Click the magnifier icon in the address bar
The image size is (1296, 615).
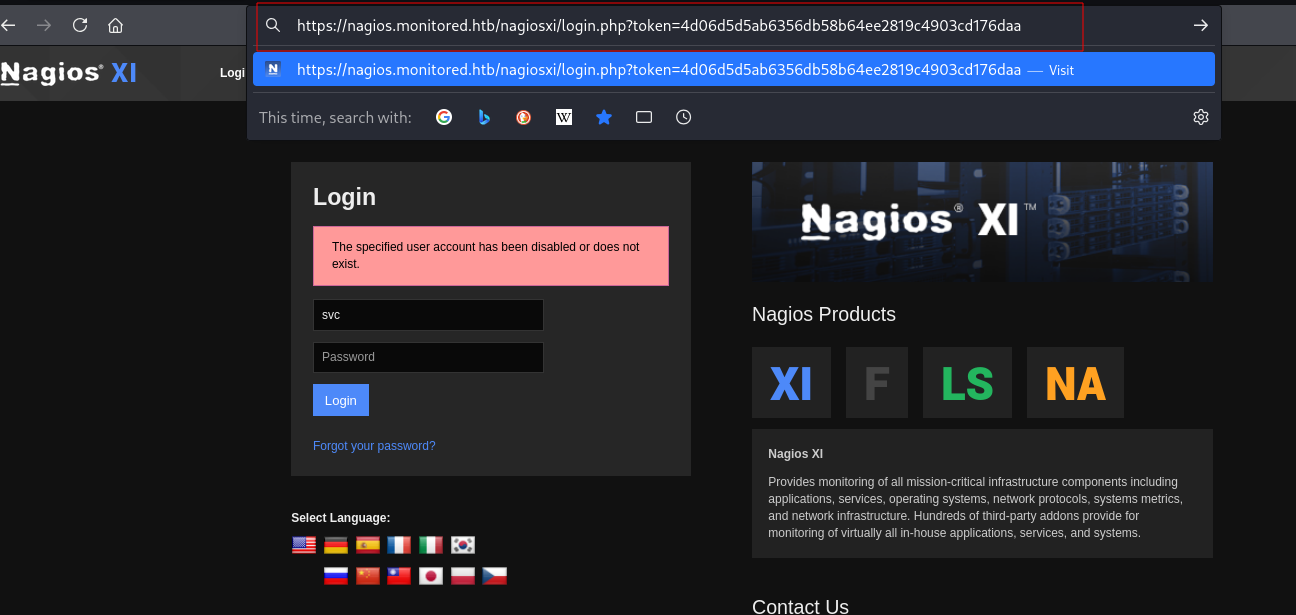[x=273, y=25]
